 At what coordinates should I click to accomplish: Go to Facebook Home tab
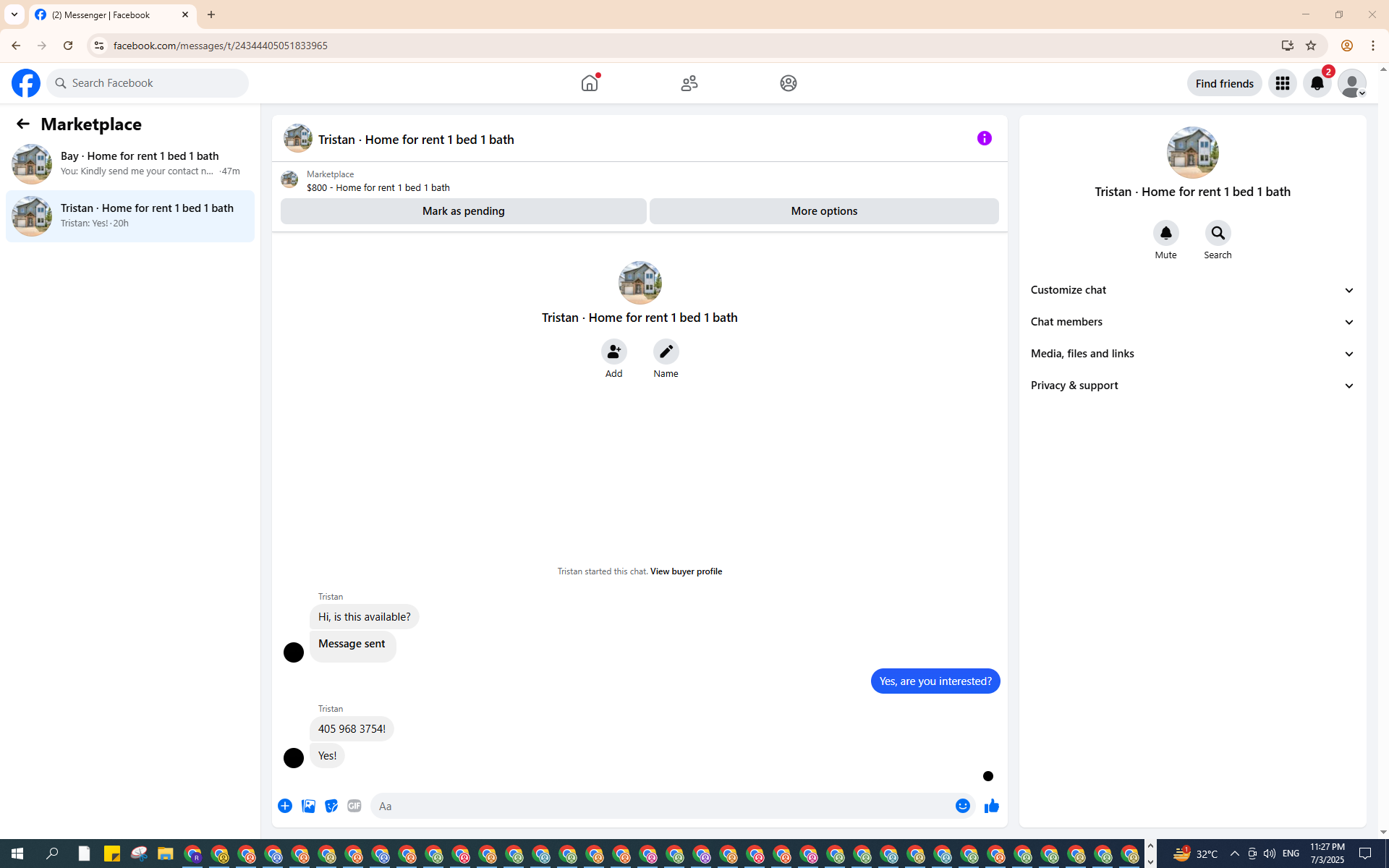pos(590,83)
